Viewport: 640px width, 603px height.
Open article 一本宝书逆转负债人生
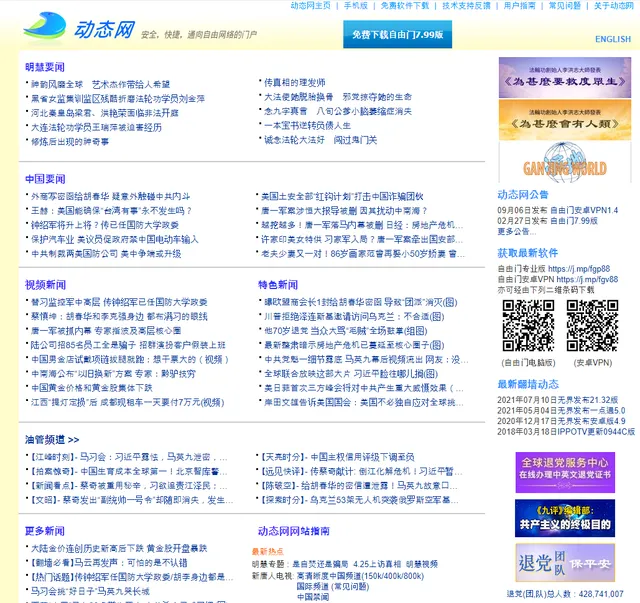(307, 125)
